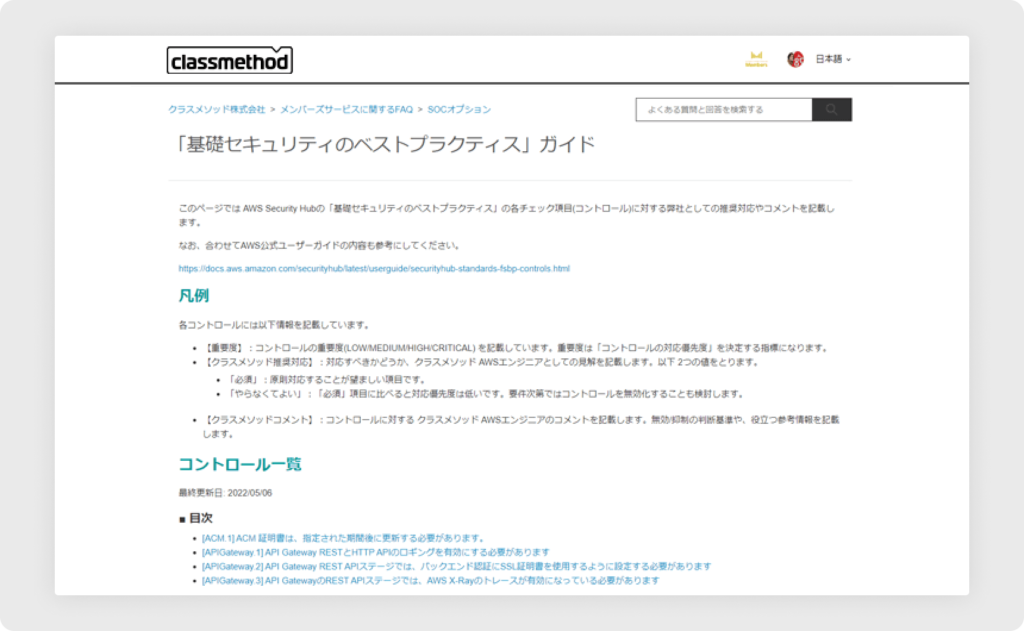Screen dimensions: 1024x631
Task: Open the Members crown icon
Action: pyautogui.click(x=756, y=60)
